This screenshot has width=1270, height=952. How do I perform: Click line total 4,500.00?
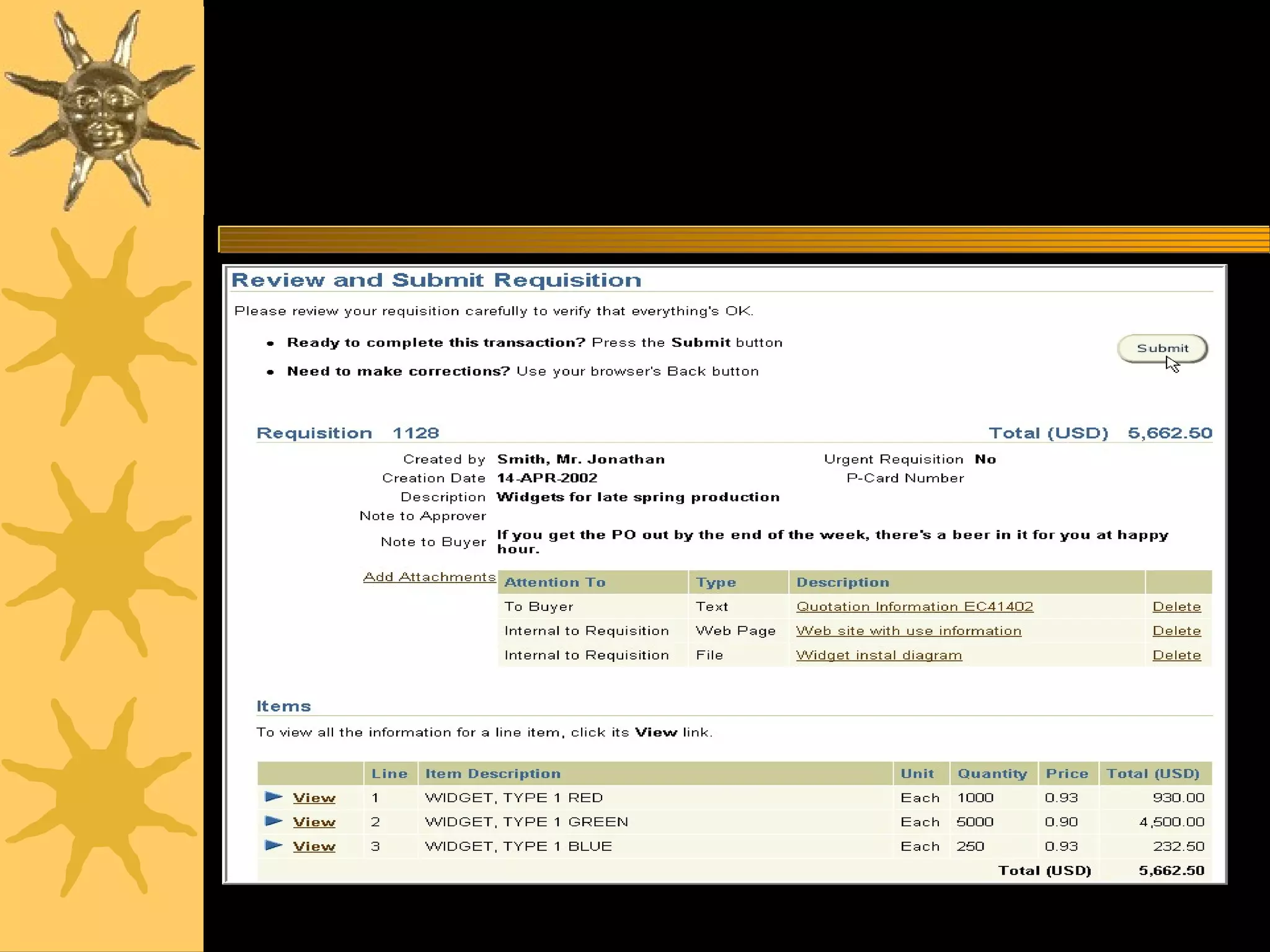1171,822
